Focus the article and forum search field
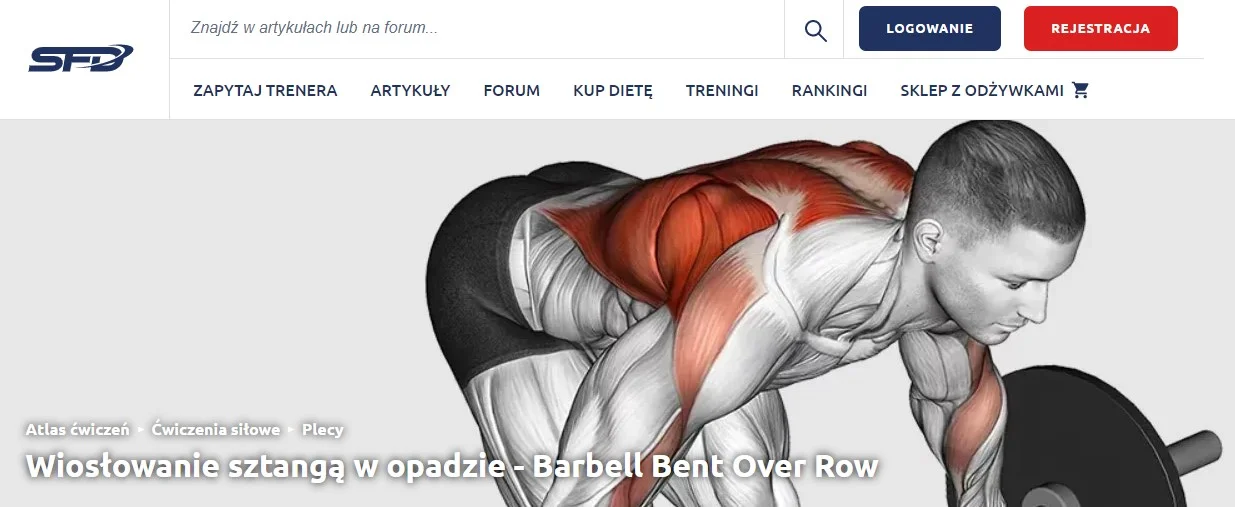Image resolution: width=1235 pixels, height=507 pixels. coord(477,29)
